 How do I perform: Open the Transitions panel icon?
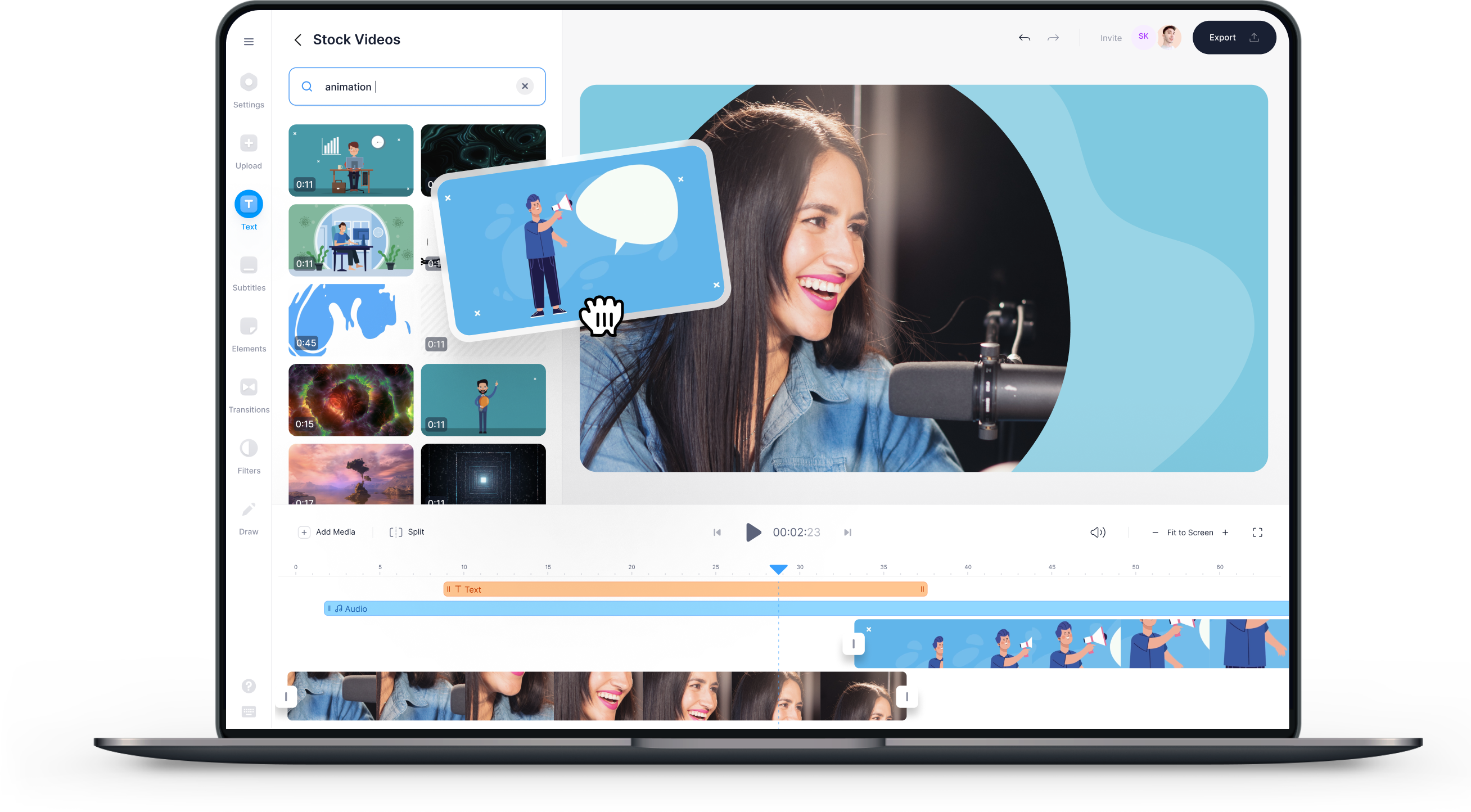(x=249, y=391)
